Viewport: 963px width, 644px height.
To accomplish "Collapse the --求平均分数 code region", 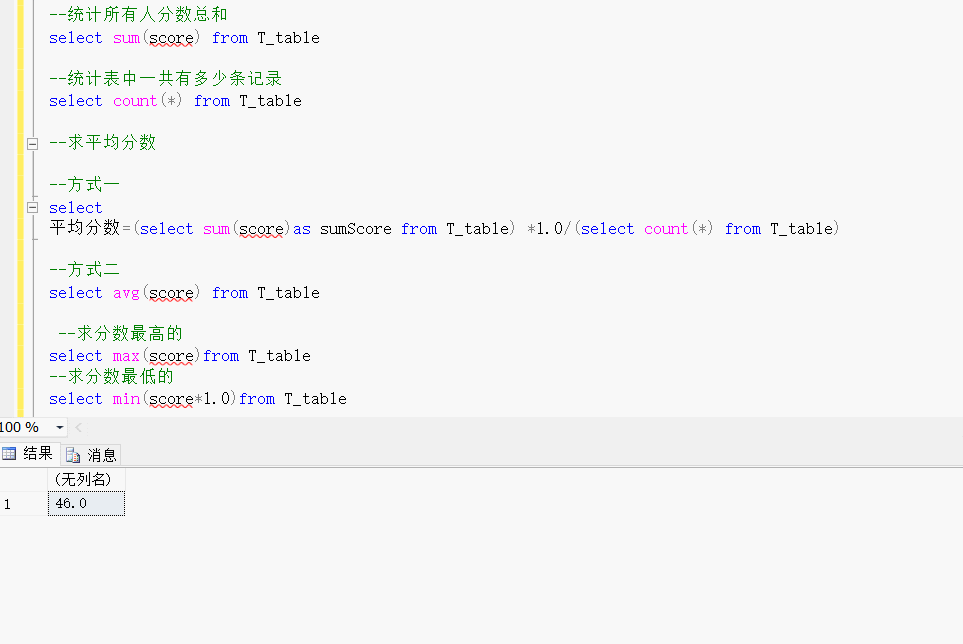I will pos(33,144).
